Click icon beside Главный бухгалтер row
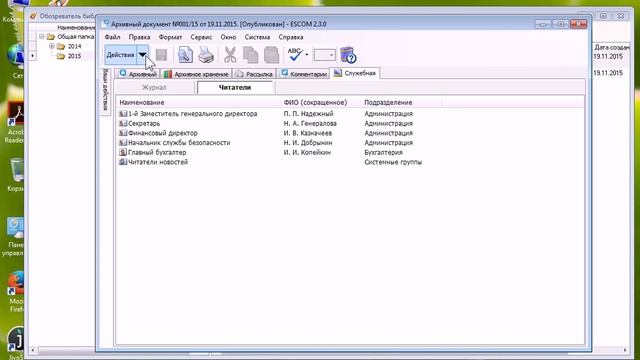The height and width of the screenshot is (360, 640). 123,152
